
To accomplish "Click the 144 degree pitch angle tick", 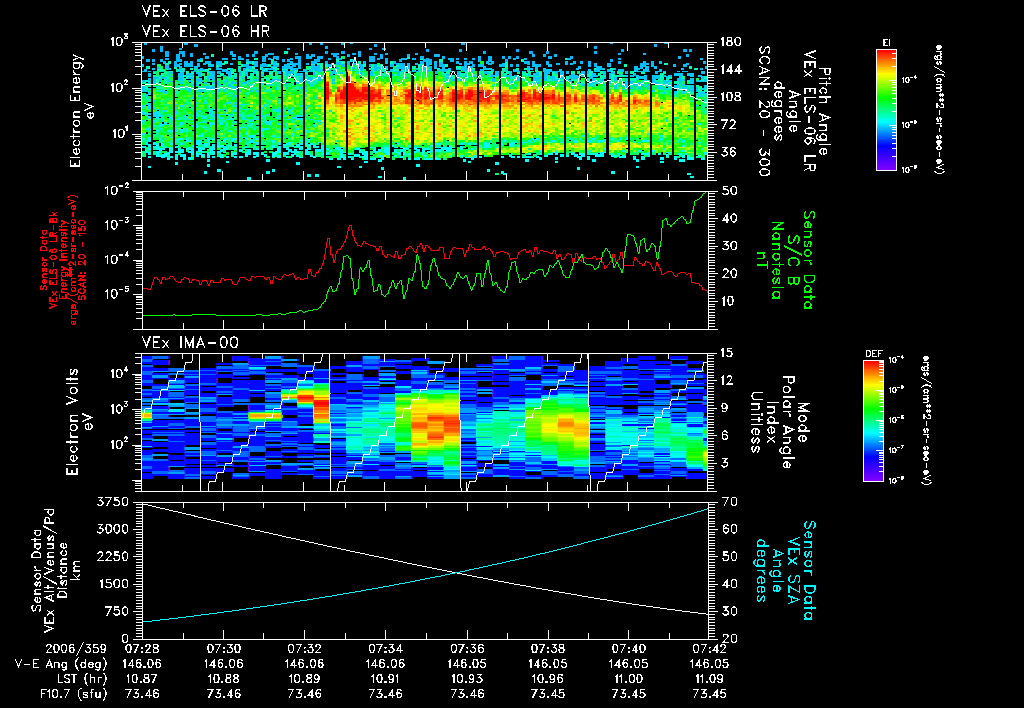I will tap(731, 69).
